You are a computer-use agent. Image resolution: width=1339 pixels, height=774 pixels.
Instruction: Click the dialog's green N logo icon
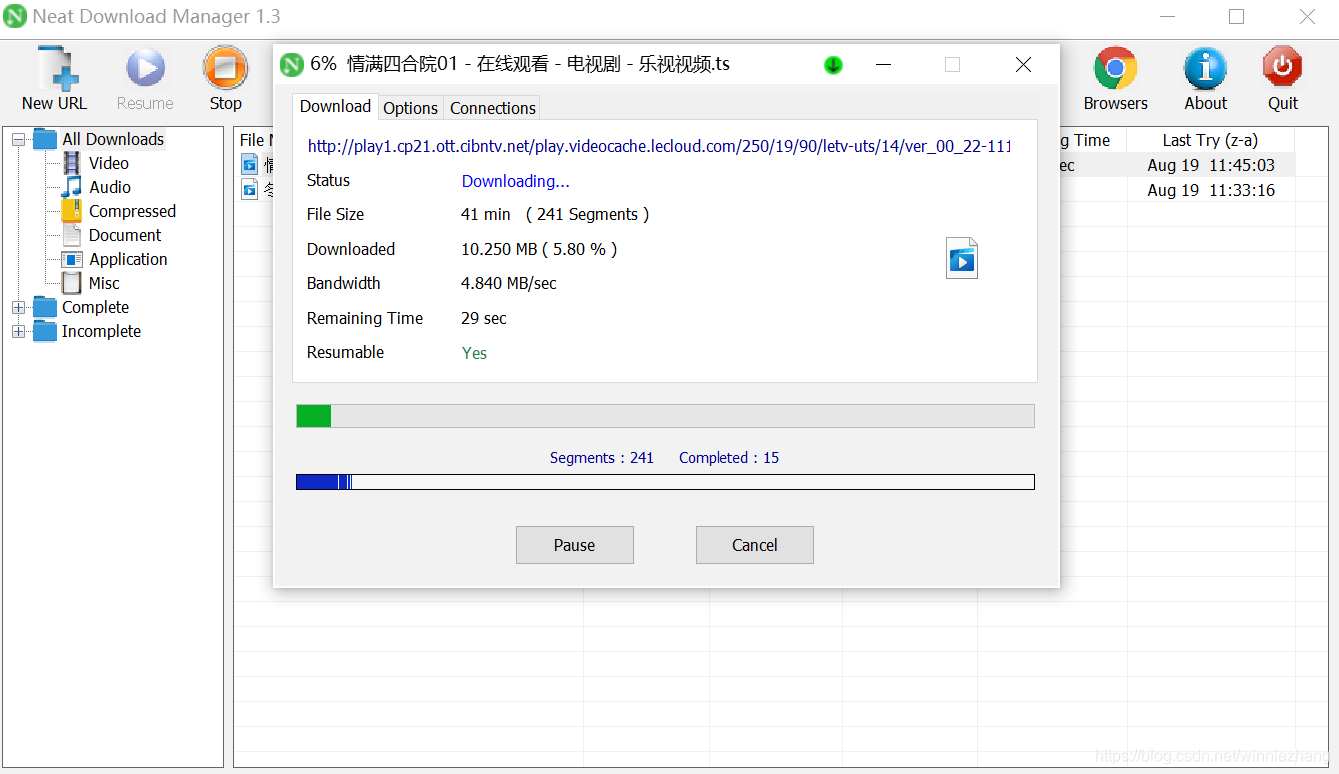[x=291, y=65]
